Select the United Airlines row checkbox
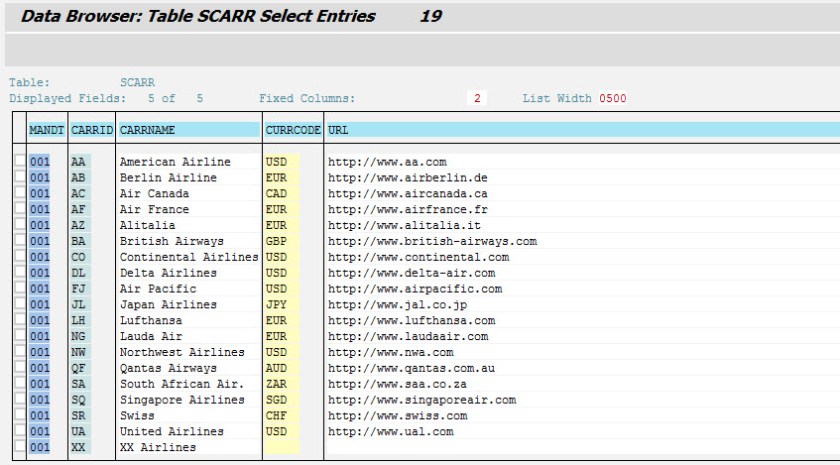Screen dimensions: 840x465 [20, 431]
